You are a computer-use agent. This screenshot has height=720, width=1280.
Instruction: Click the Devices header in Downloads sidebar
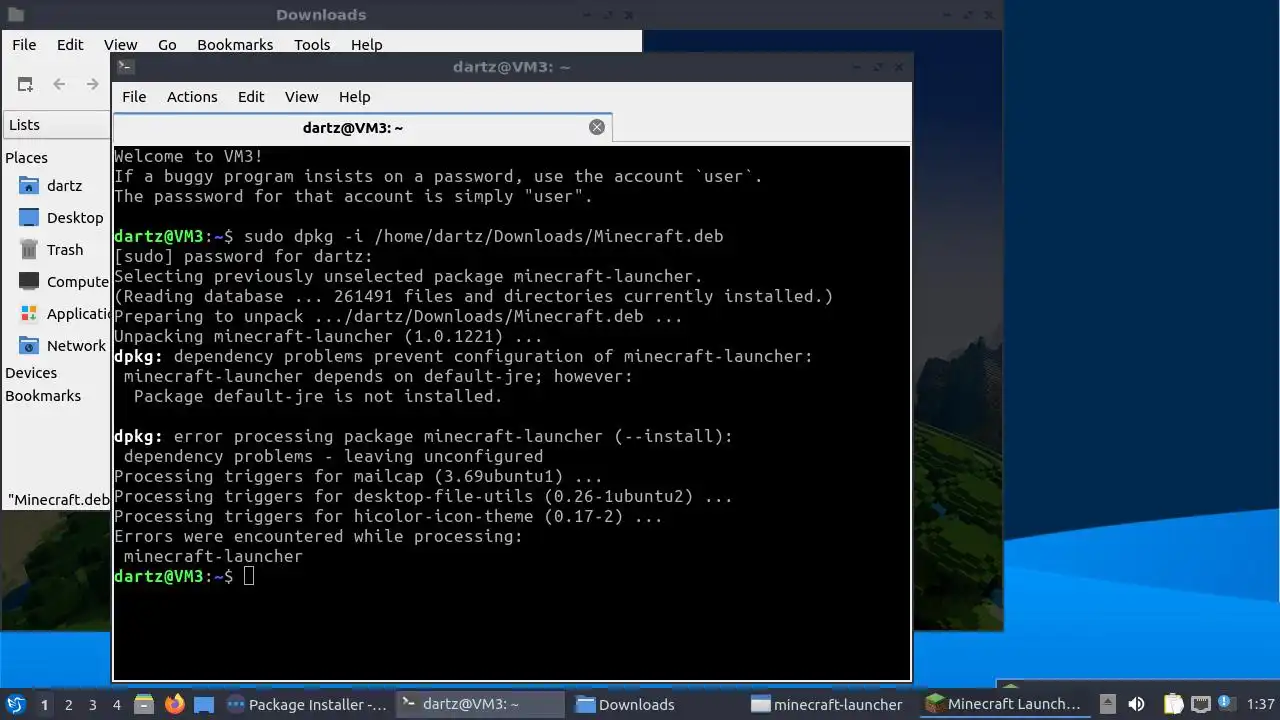31,373
